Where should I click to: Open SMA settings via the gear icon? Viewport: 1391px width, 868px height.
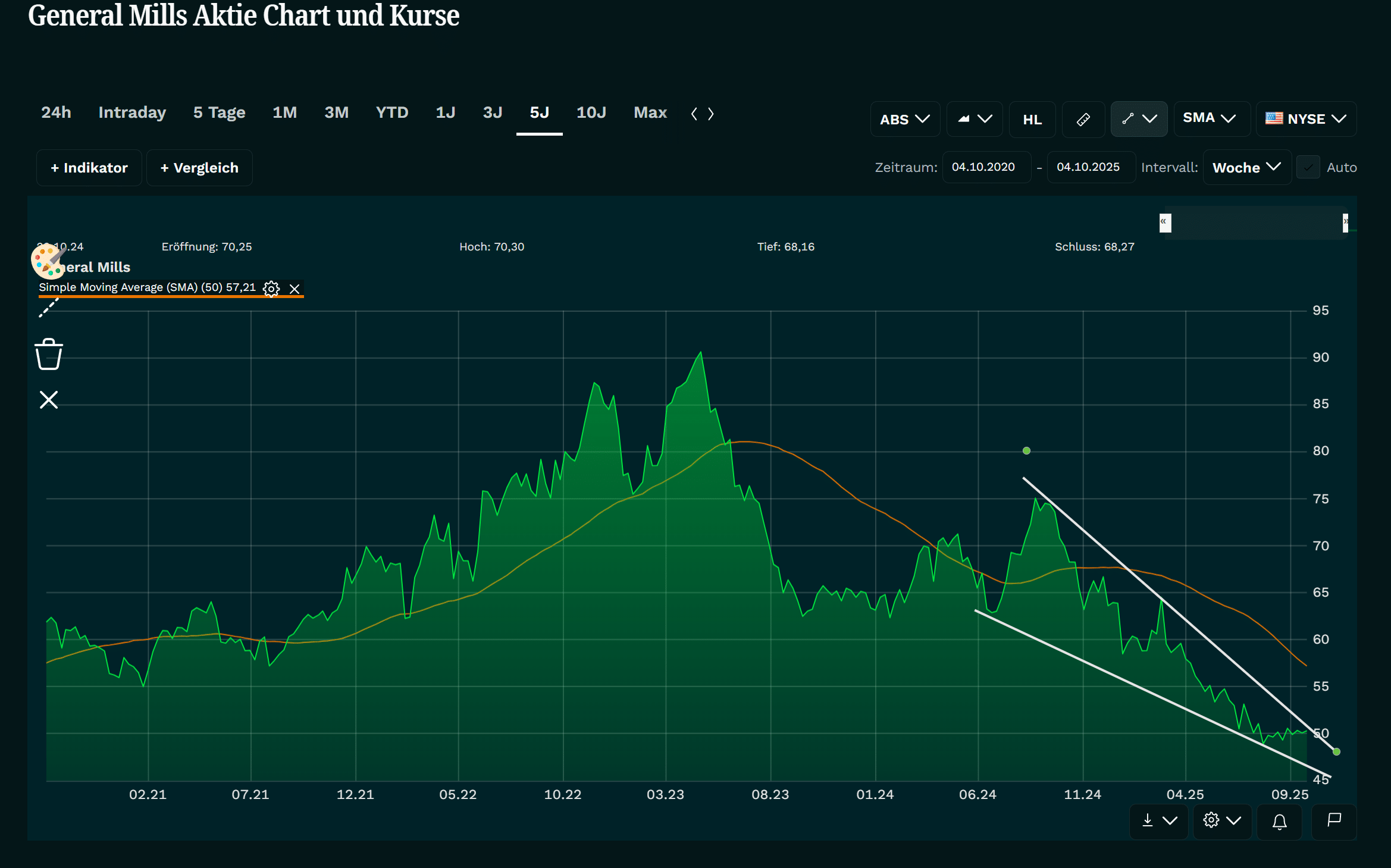click(271, 289)
